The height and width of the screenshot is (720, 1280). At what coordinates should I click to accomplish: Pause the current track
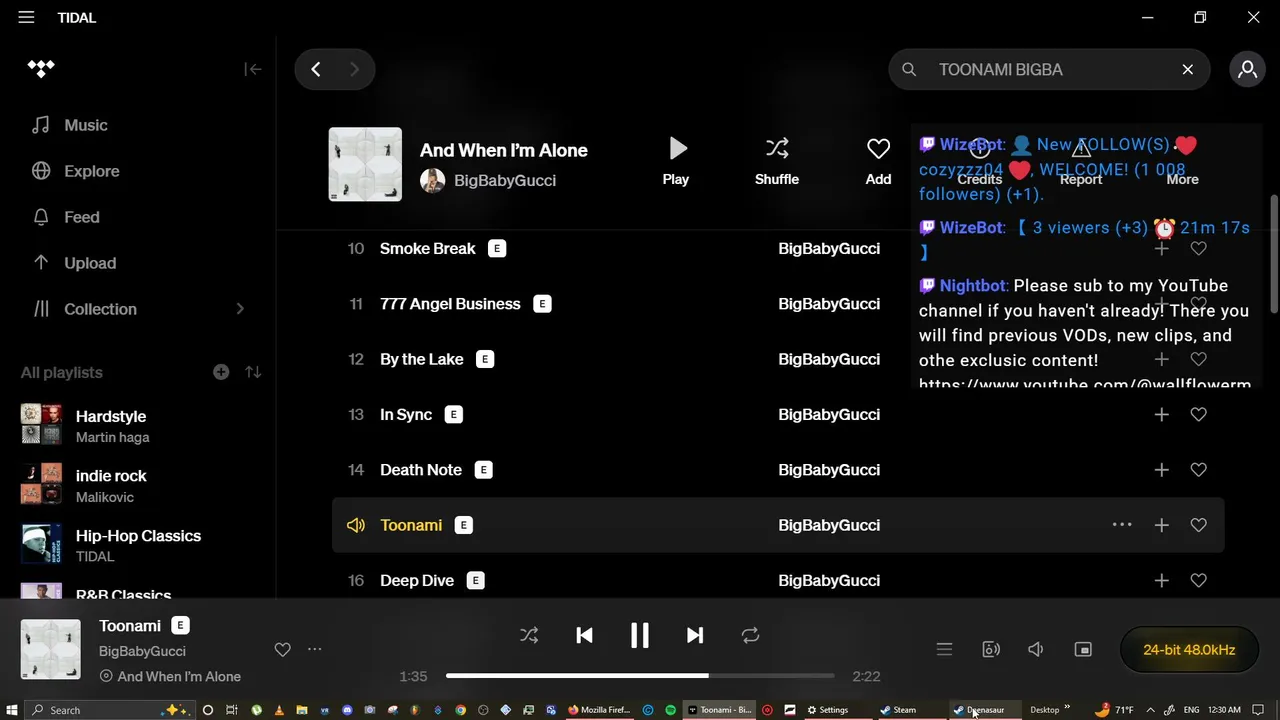pyautogui.click(x=640, y=635)
